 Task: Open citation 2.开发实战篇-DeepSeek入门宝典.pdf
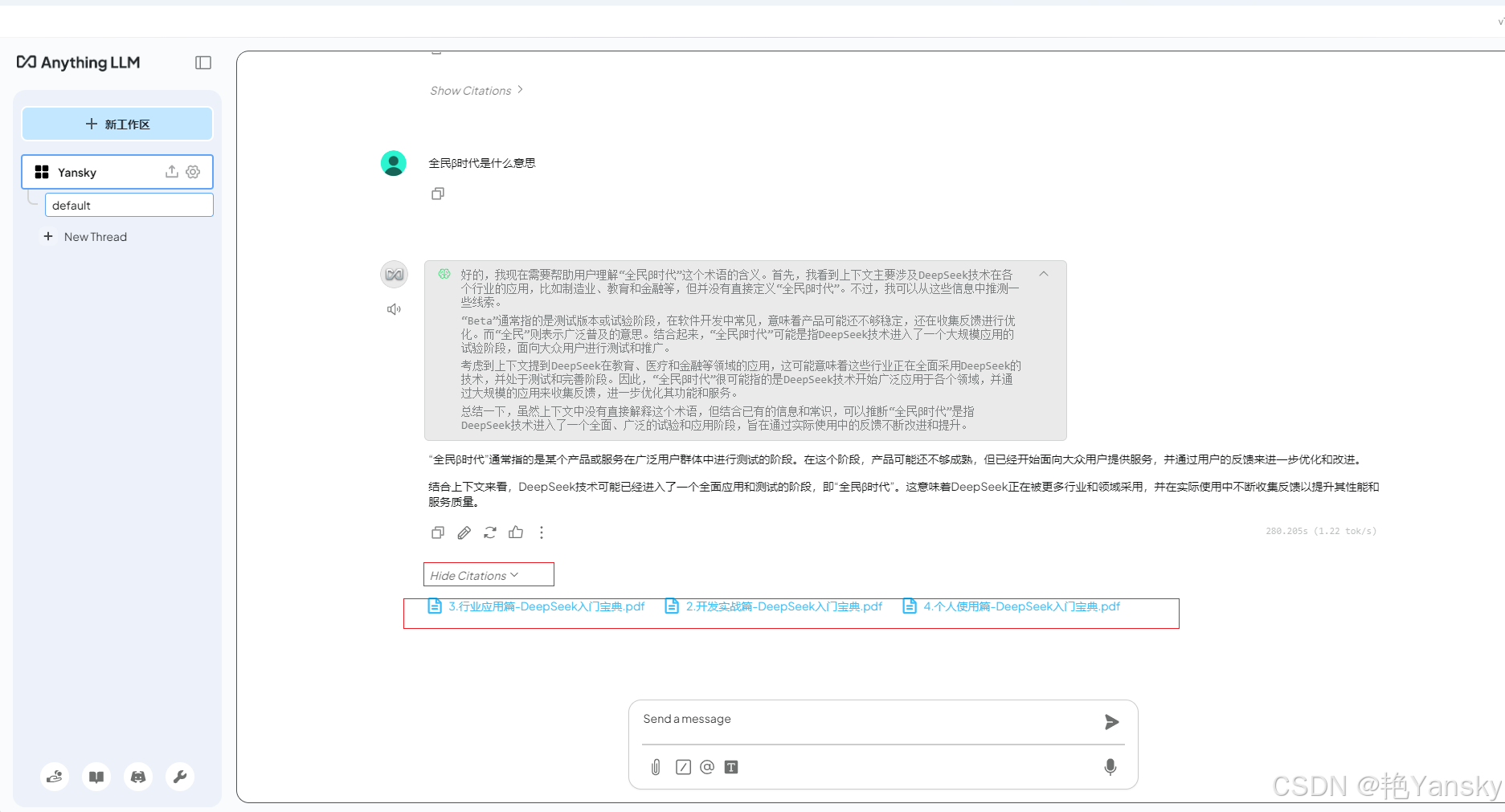[x=774, y=606]
